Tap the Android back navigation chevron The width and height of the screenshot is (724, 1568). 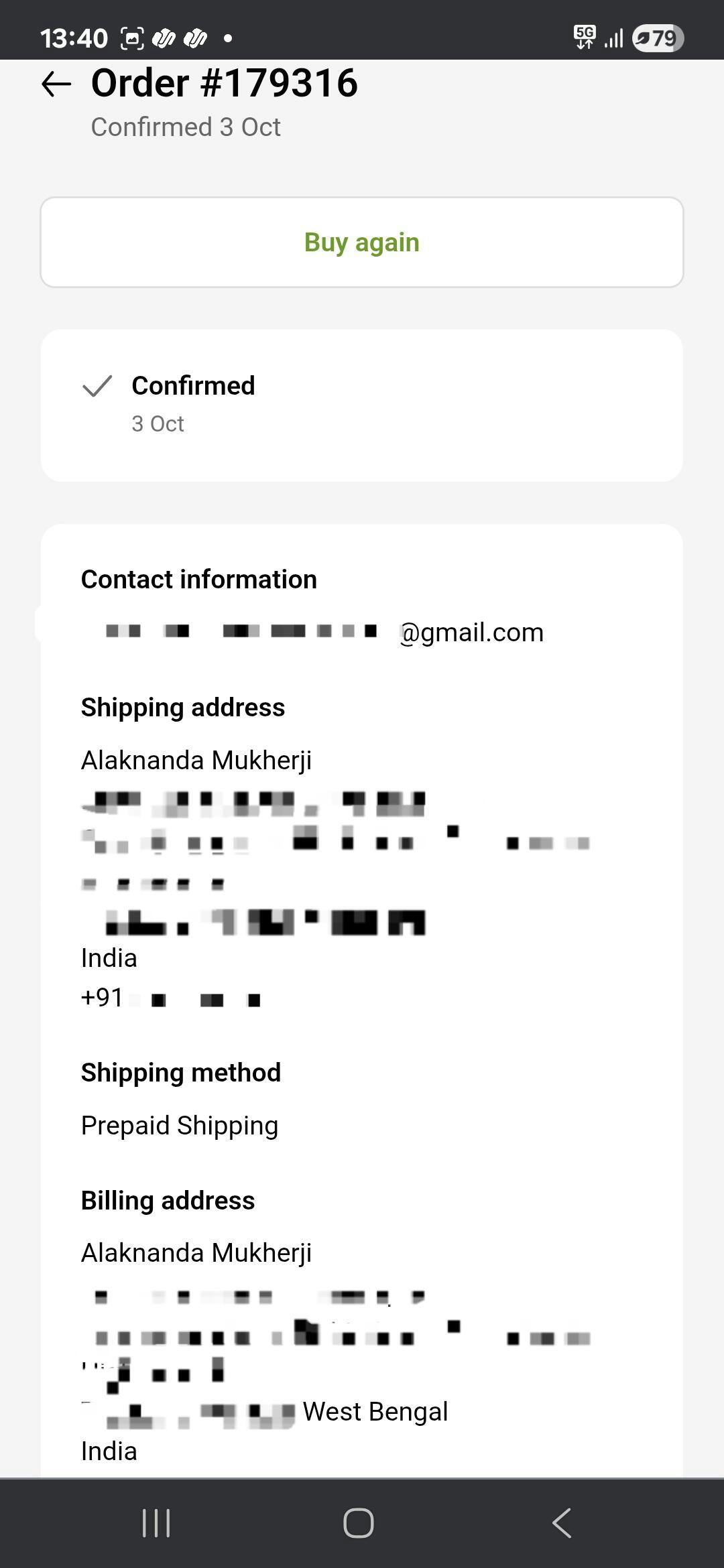point(562,1523)
